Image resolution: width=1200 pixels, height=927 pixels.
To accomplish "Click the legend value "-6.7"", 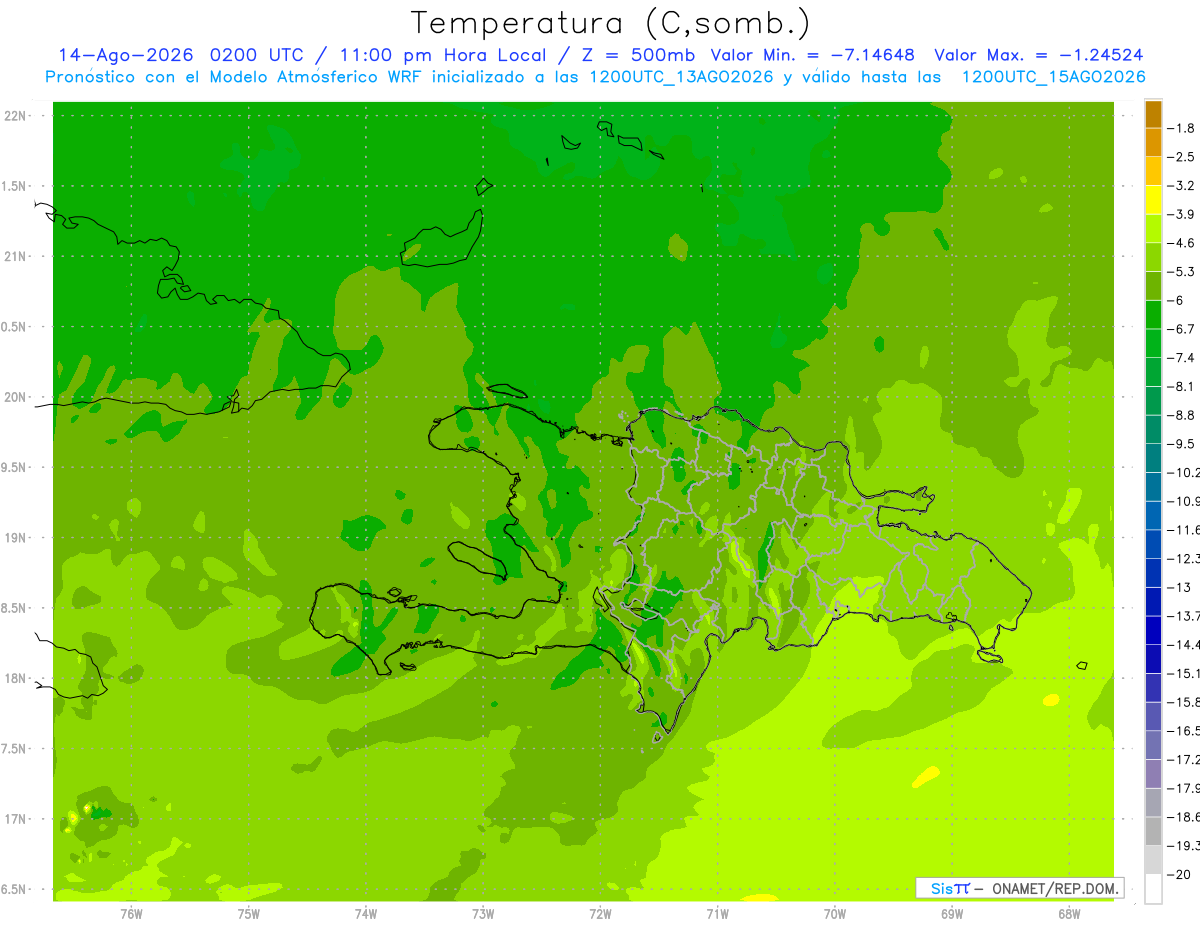I will click(x=1180, y=329).
